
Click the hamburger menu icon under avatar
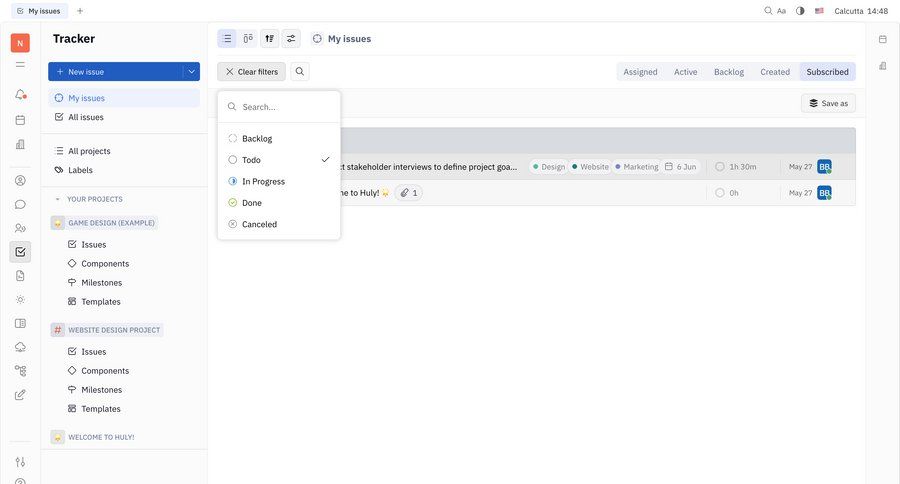[20, 65]
